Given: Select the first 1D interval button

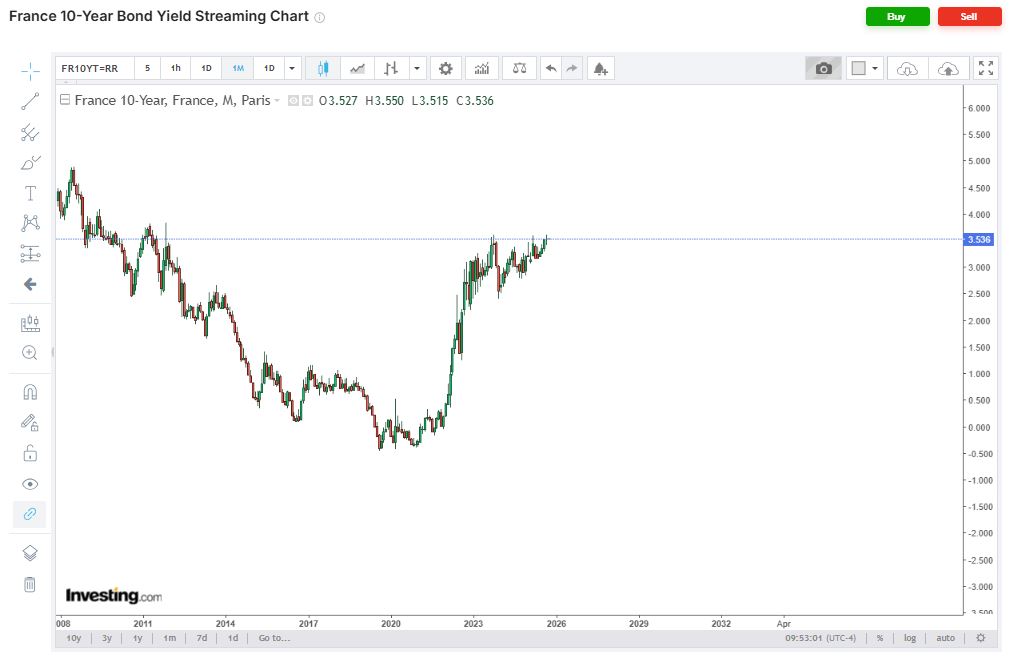Looking at the screenshot, I should pyautogui.click(x=206, y=68).
